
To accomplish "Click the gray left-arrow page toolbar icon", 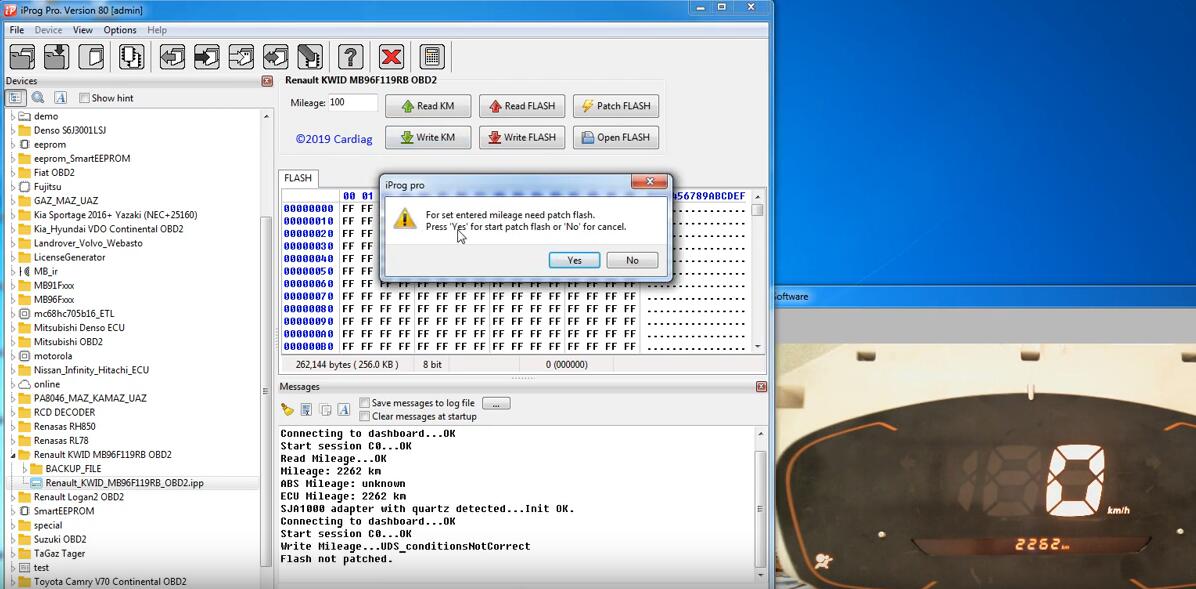I will [x=172, y=57].
